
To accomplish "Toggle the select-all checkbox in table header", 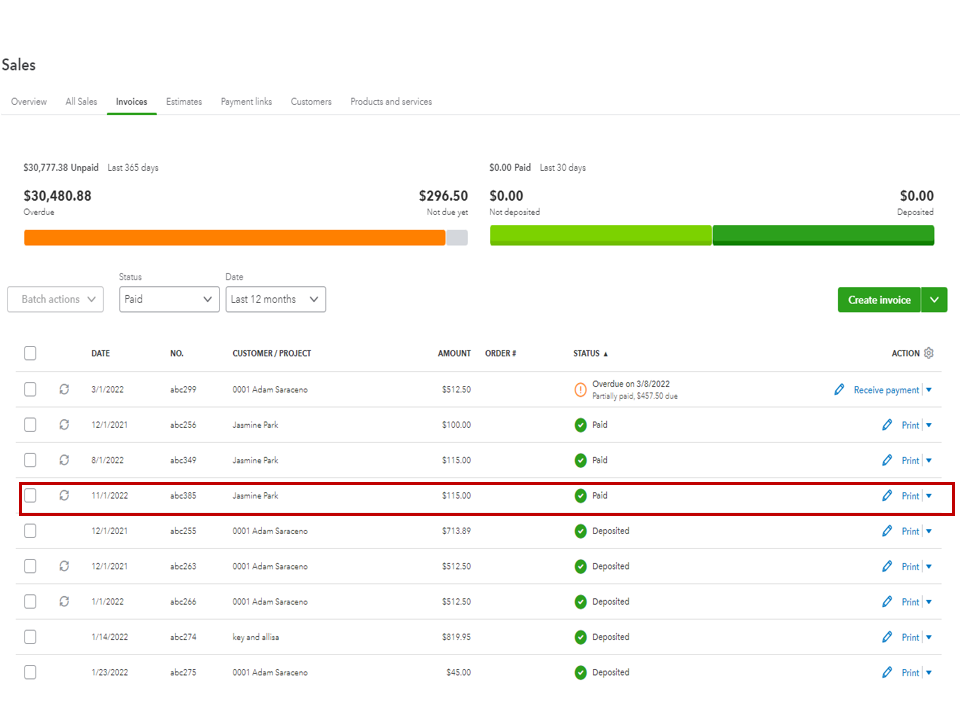I will [x=30, y=353].
